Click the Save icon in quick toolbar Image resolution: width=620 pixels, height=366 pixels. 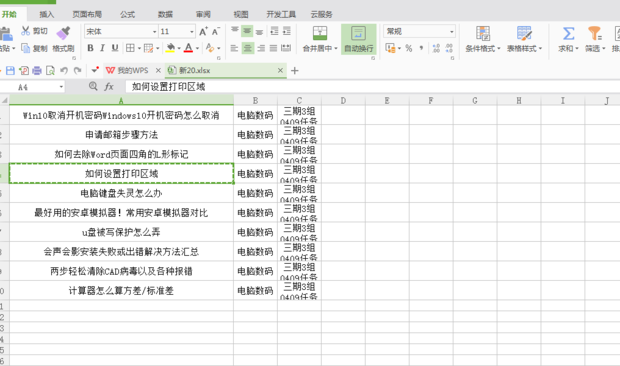pyautogui.click(x=10, y=71)
